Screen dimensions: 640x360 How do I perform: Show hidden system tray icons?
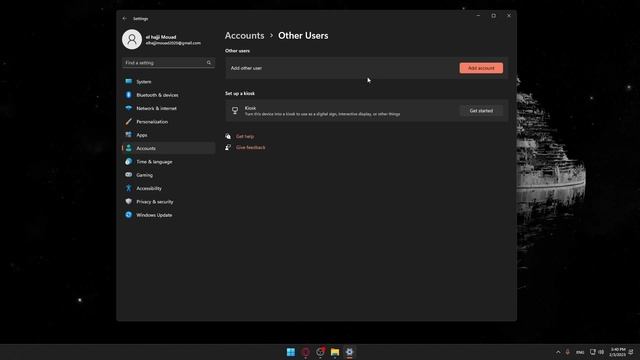(558, 352)
